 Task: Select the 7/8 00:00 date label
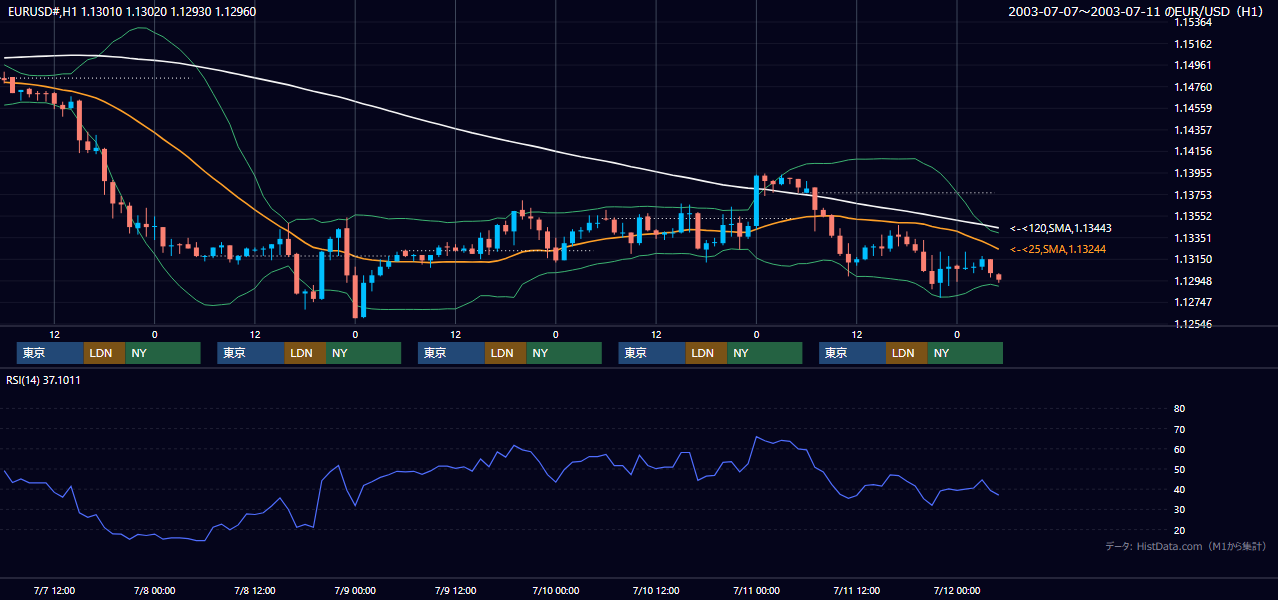(x=154, y=590)
